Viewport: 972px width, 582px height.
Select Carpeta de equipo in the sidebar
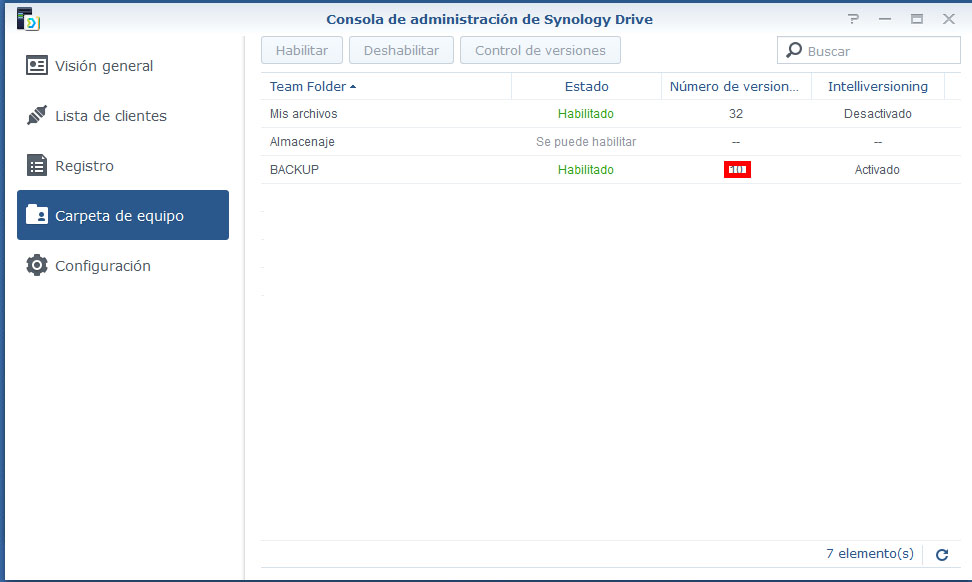[x=123, y=215]
